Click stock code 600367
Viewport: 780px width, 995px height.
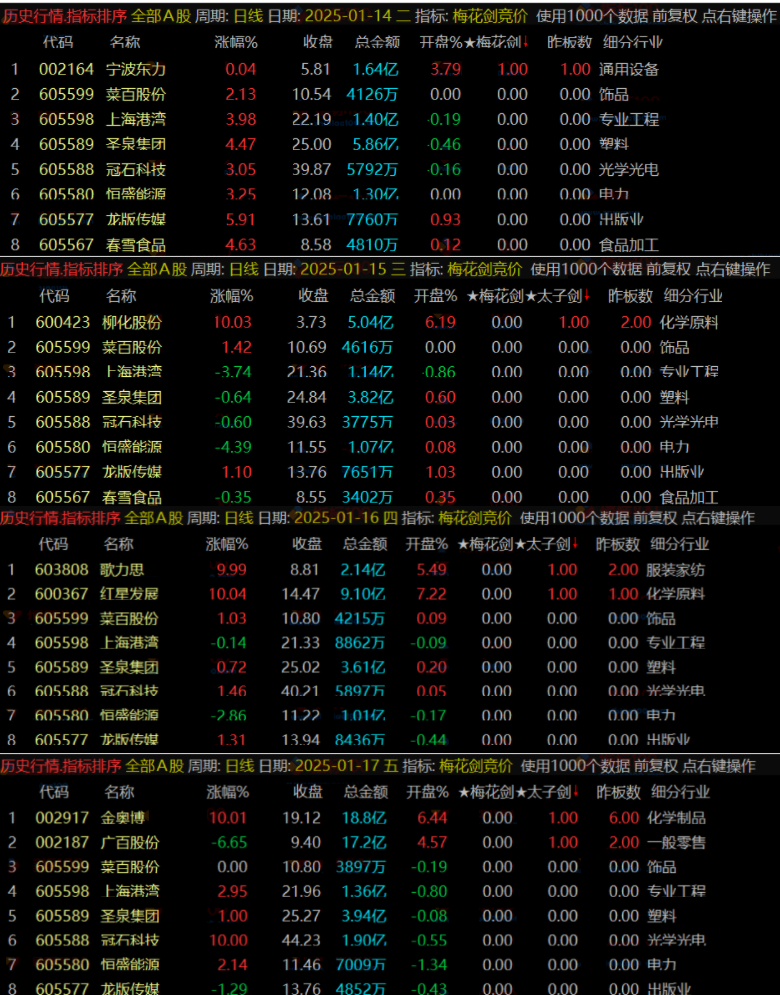(x=62, y=594)
